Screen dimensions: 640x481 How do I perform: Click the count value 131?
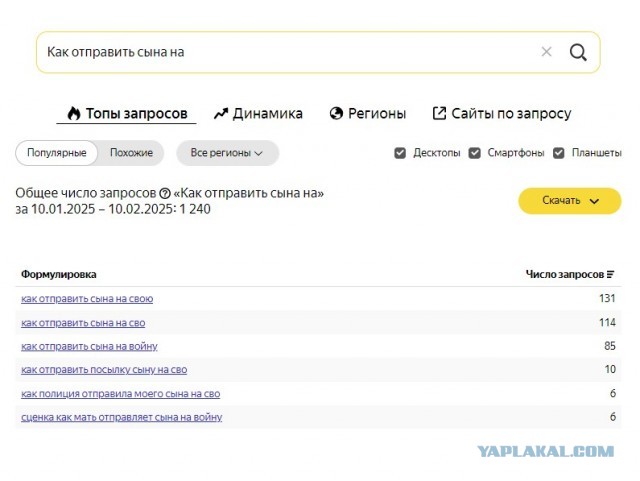tap(607, 298)
